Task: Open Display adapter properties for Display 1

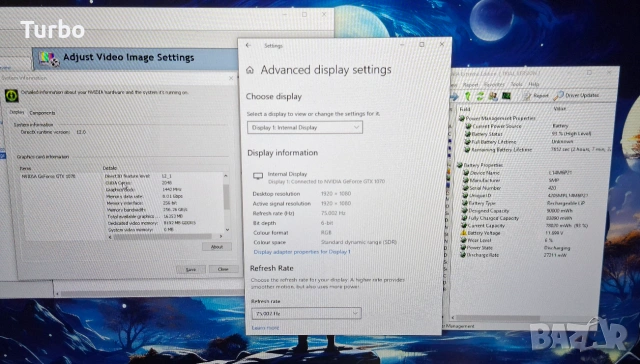Action: (x=302, y=252)
